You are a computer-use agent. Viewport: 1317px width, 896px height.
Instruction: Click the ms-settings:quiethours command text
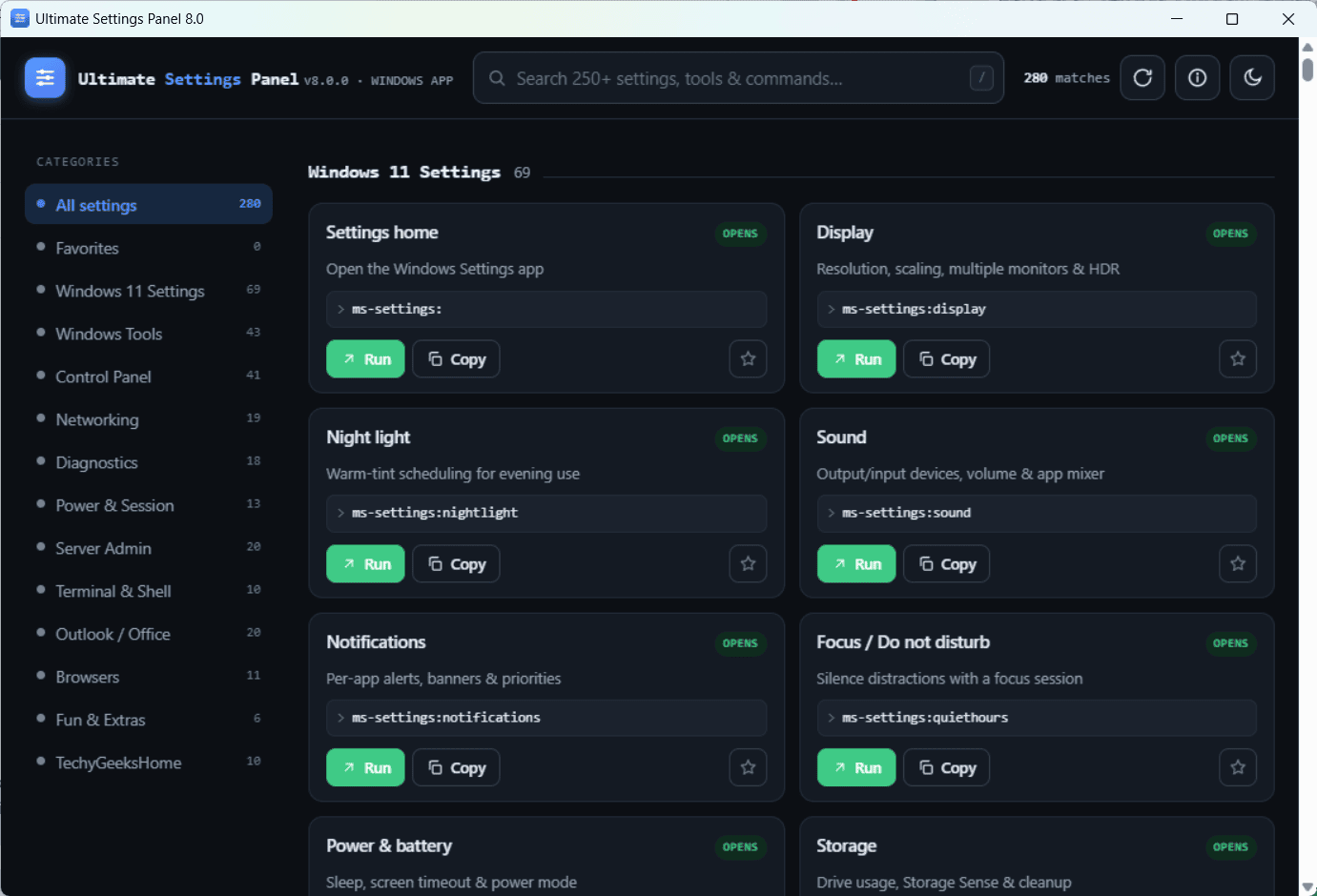925,718
